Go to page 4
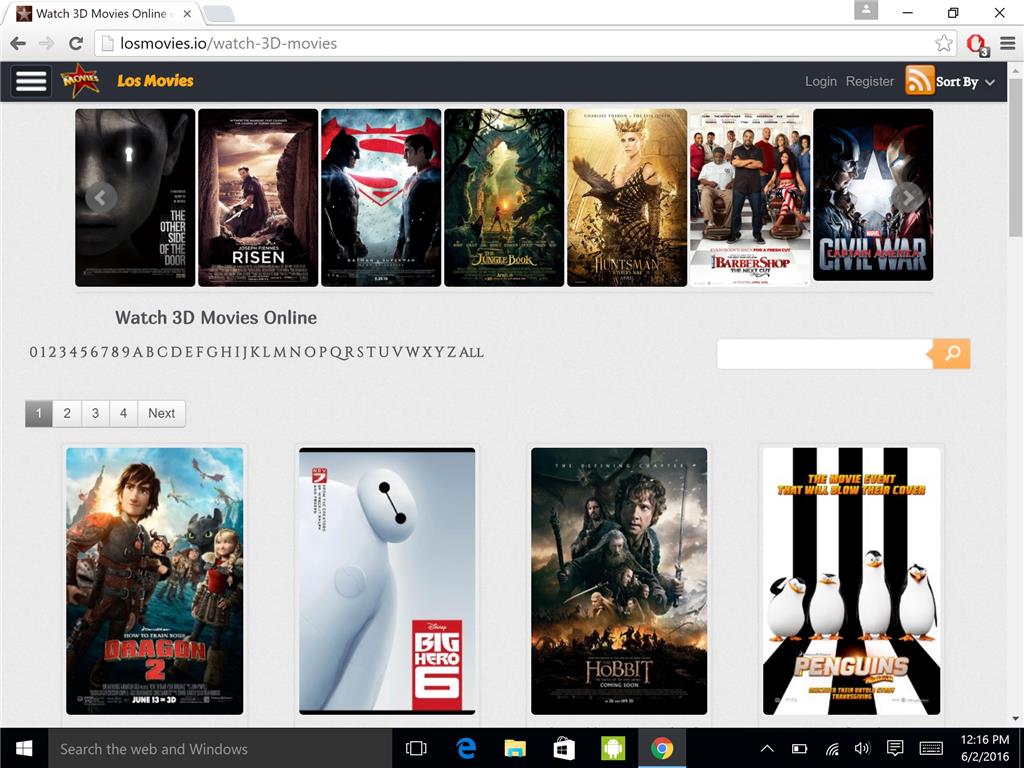The image size is (1024, 768). [x=123, y=413]
